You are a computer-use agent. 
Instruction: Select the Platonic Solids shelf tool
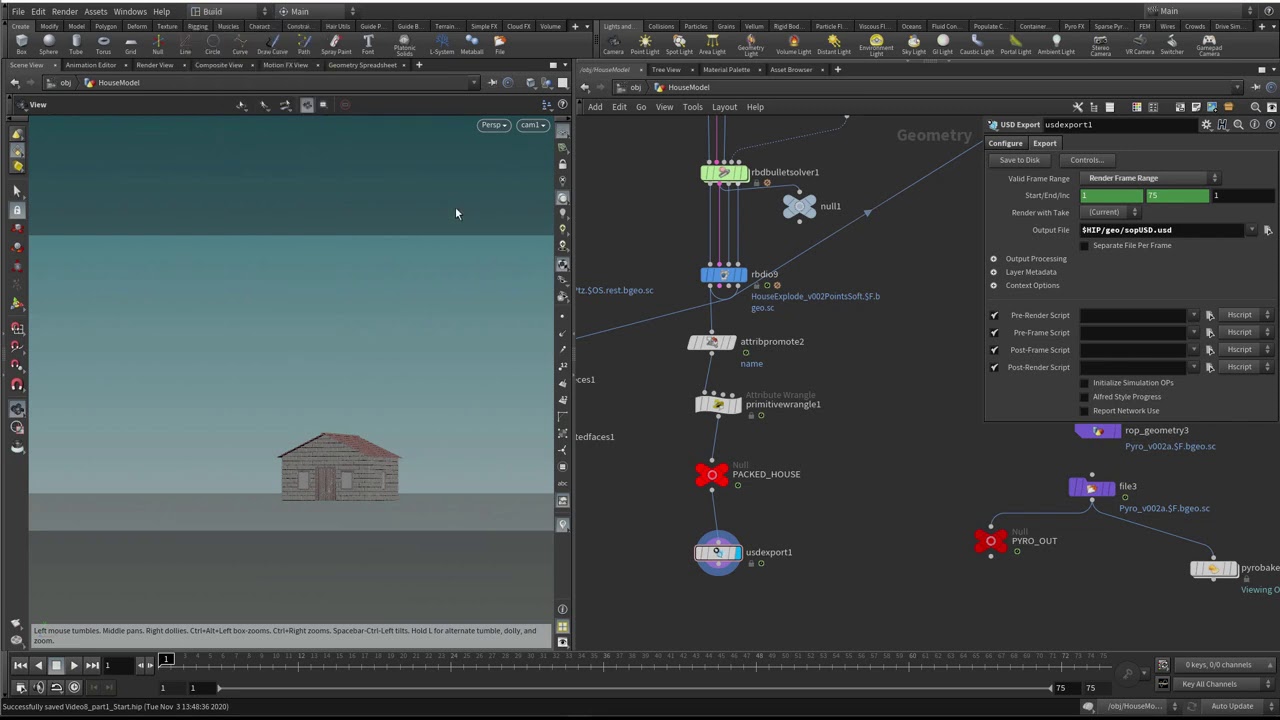click(404, 46)
